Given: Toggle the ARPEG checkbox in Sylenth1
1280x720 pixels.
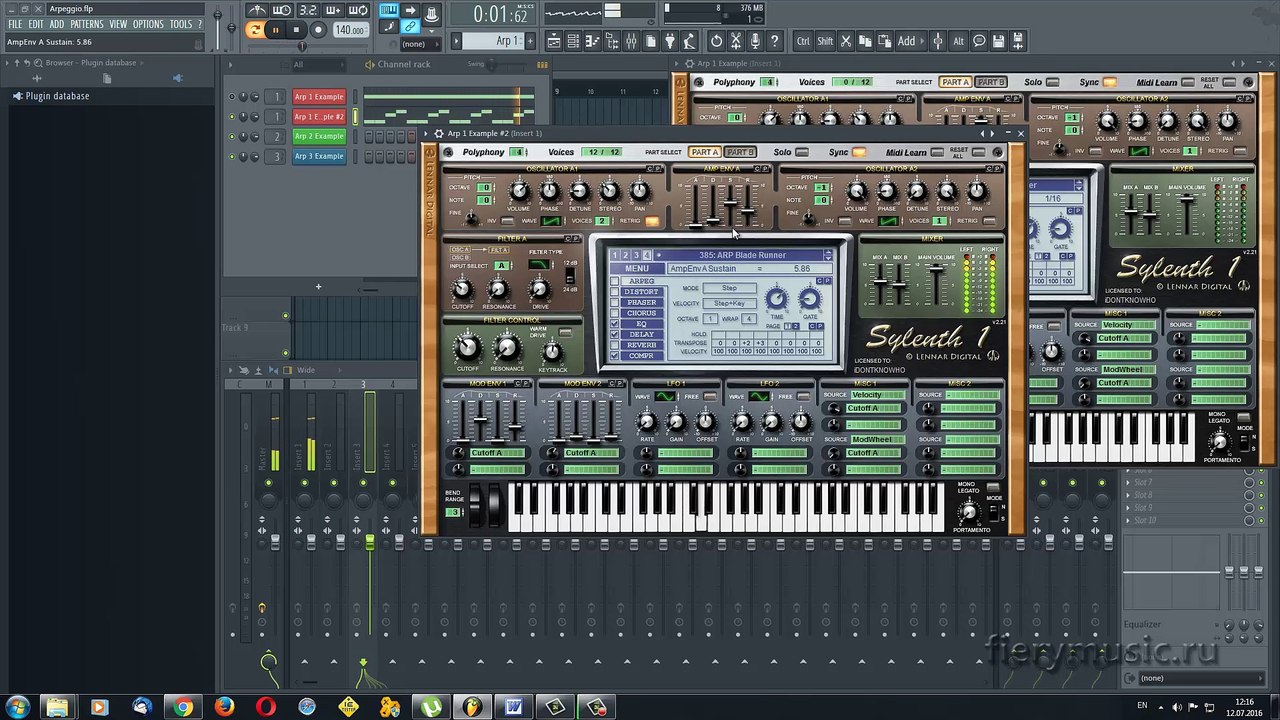Looking at the screenshot, I should point(614,281).
